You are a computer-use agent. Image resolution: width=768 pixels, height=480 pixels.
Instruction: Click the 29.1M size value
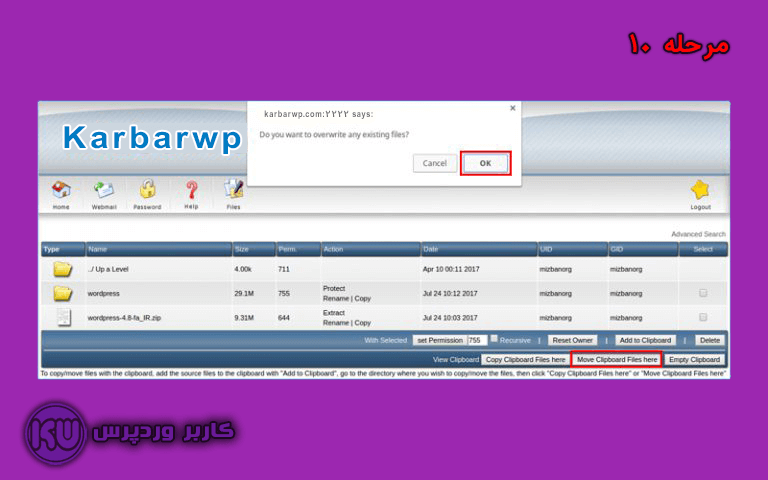click(244, 293)
